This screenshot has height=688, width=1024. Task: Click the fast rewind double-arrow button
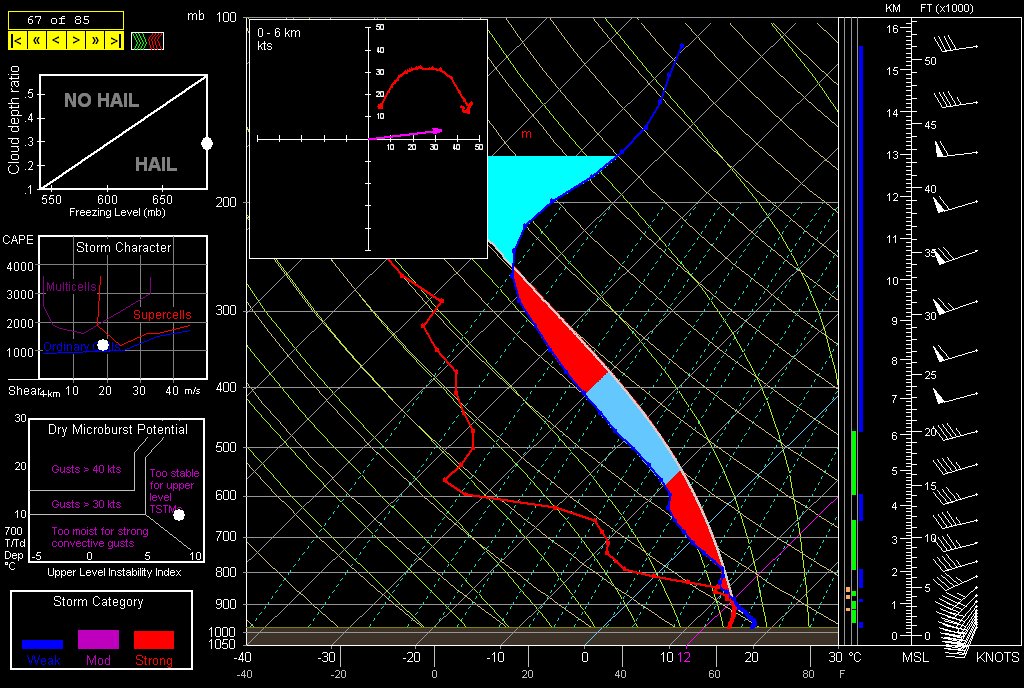click(x=37, y=41)
